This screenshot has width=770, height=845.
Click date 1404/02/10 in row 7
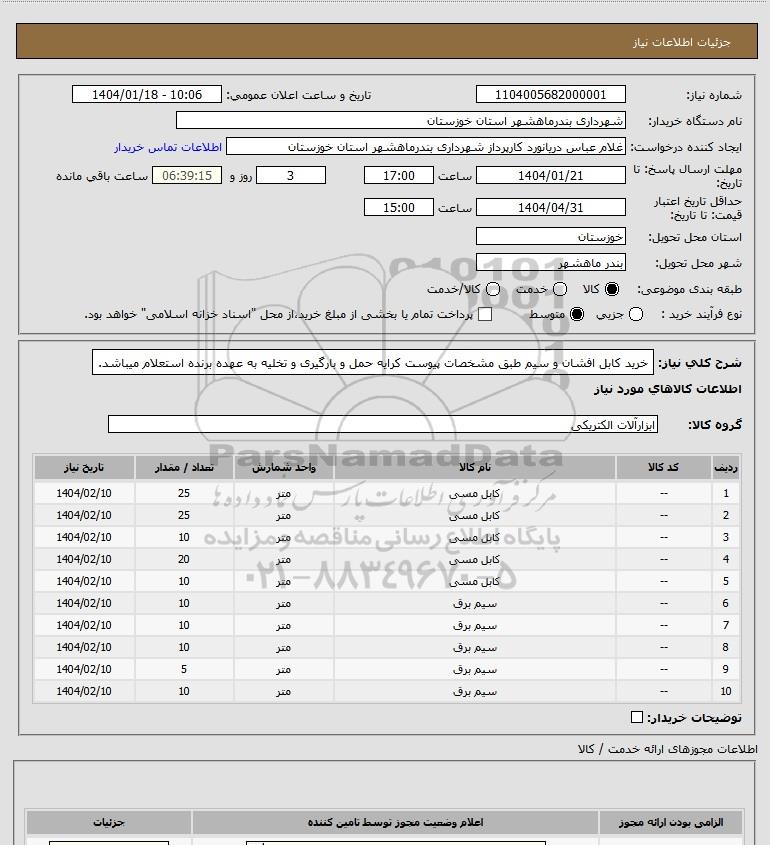click(84, 625)
